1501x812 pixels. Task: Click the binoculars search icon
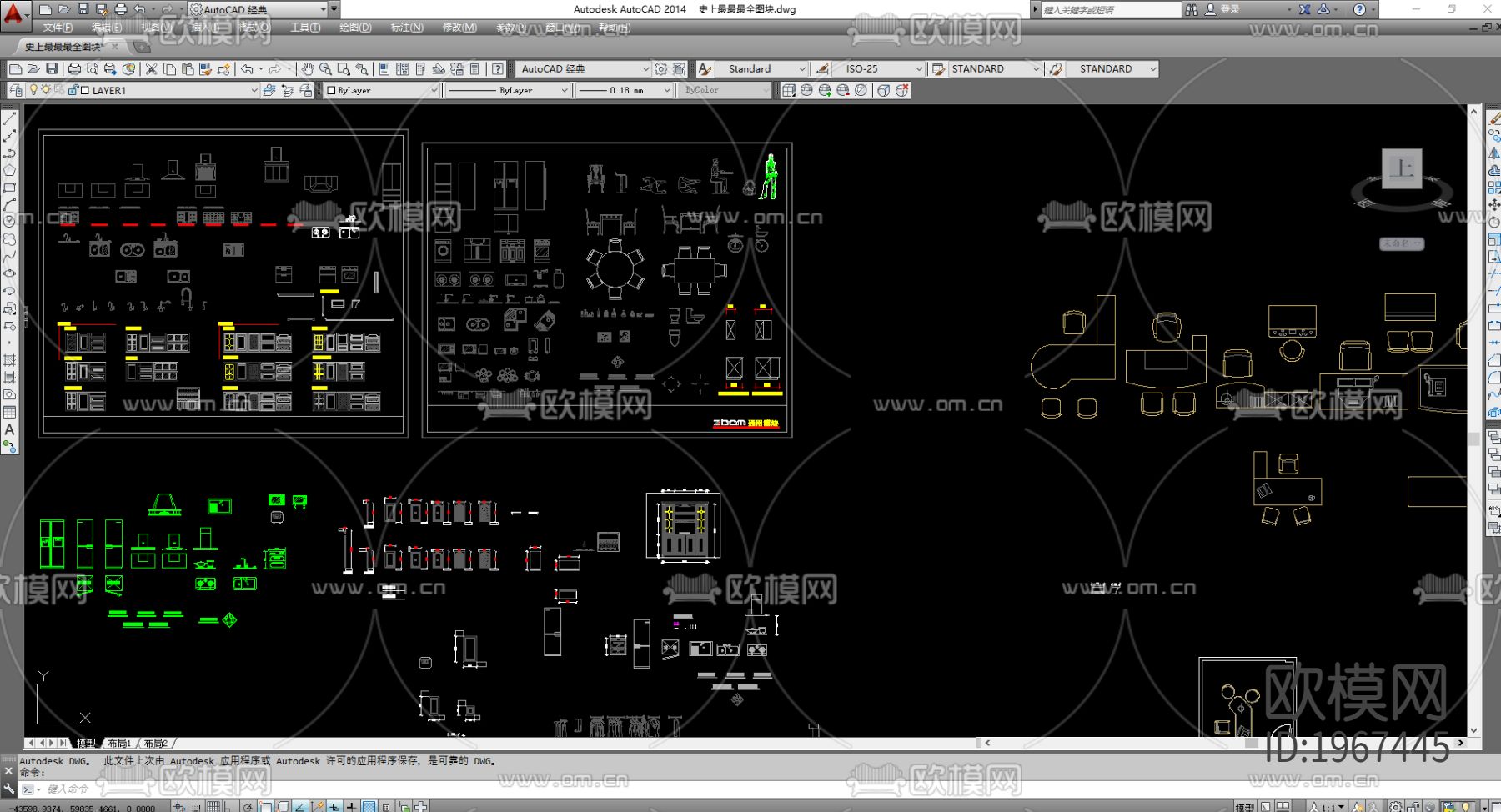click(x=1192, y=9)
